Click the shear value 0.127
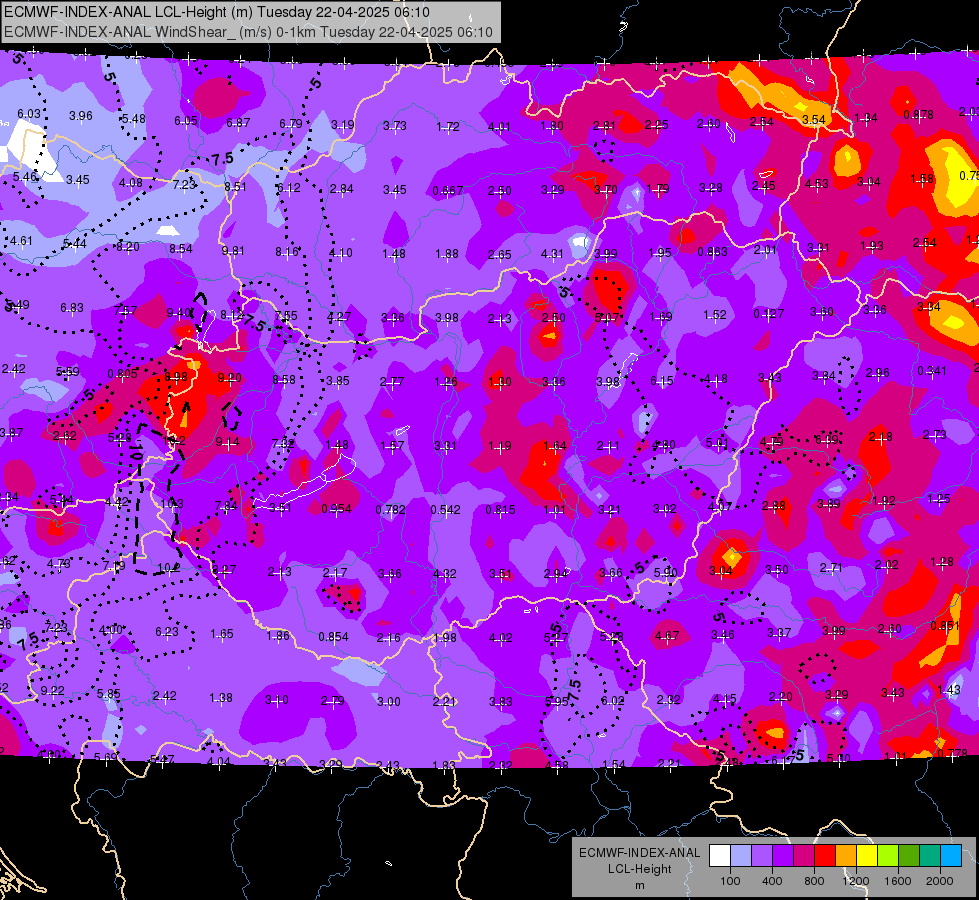The height and width of the screenshot is (900, 979). [x=769, y=314]
